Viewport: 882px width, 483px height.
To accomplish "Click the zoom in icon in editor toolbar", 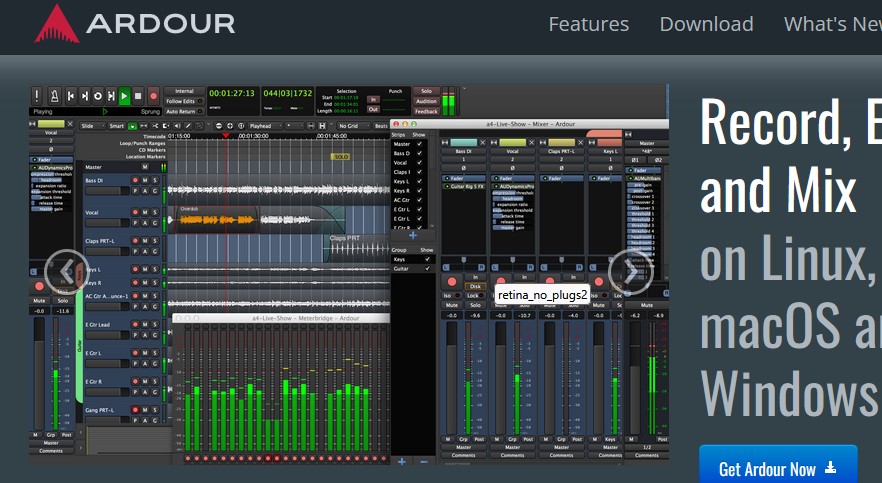I will 230,126.
